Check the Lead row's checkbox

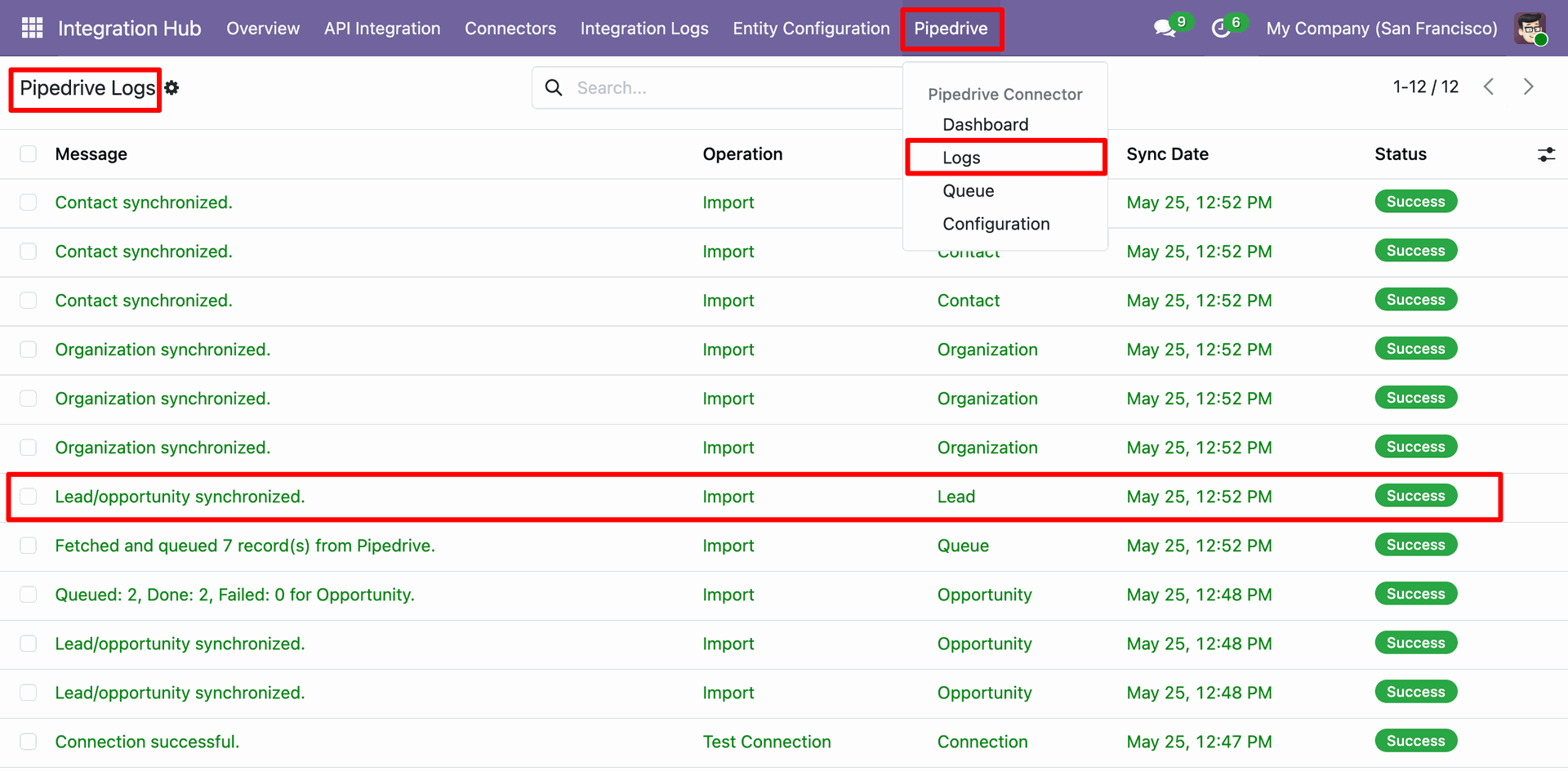pyautogui.click(x=29, y=497)
